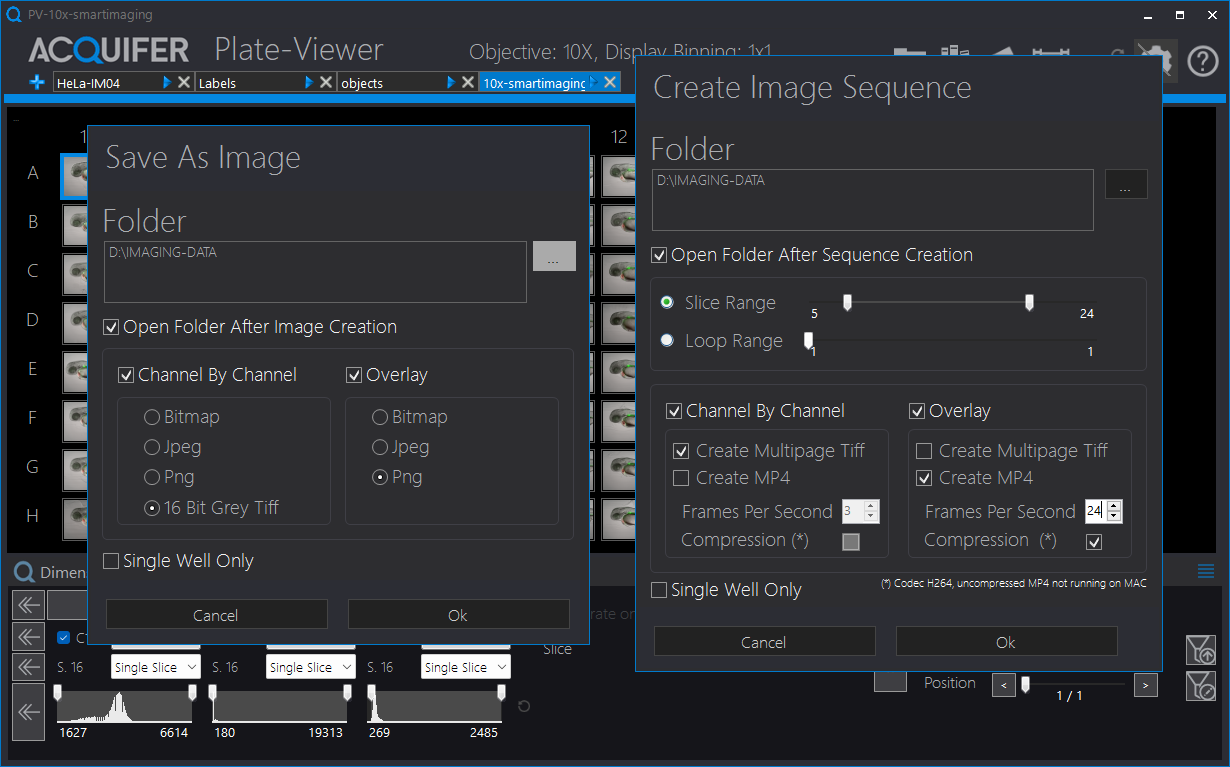This screenshot has height=767, width=1230.
Task: Expand the objects tab arrow
Action: 451,83
